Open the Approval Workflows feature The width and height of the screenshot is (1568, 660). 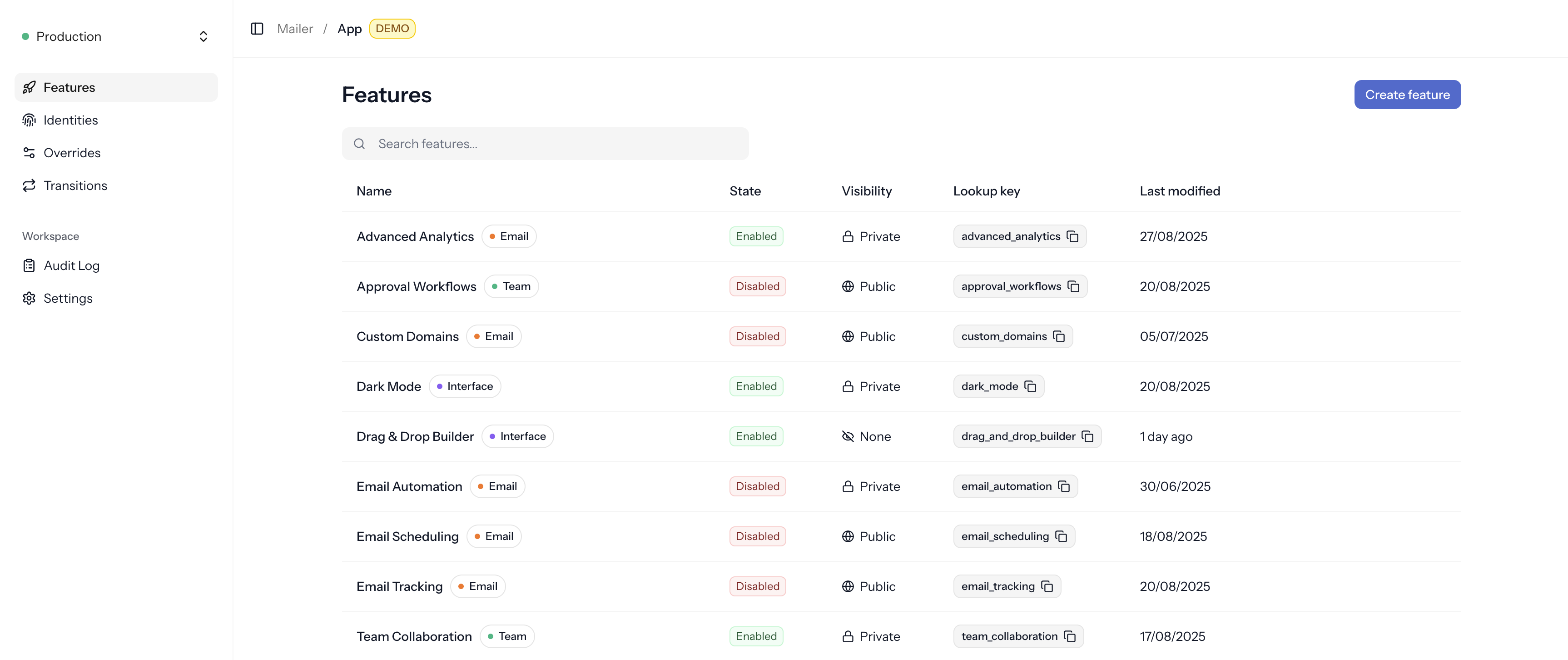(417, 286)
